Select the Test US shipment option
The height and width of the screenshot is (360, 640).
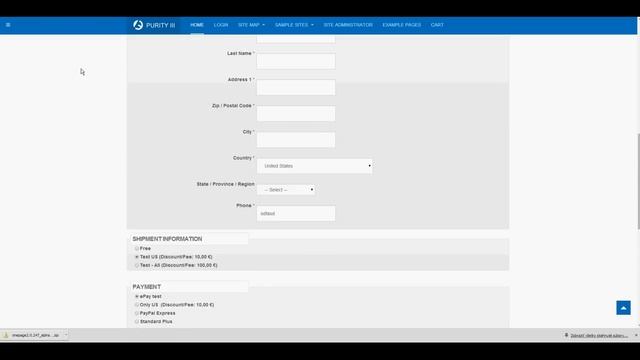coord(137,257)
